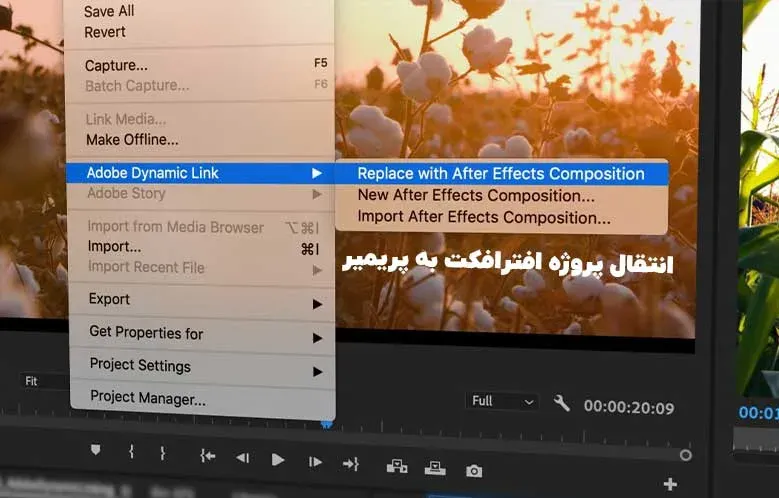
Task: Click the Go to In point button
Action: point(208,455)
